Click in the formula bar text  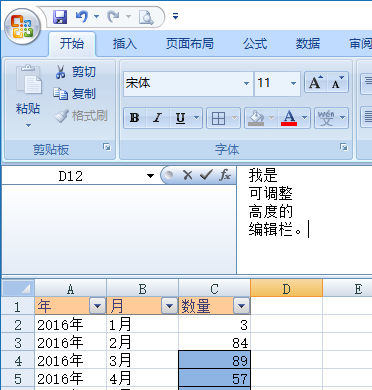pyautogui.click(x=304, y=220)
